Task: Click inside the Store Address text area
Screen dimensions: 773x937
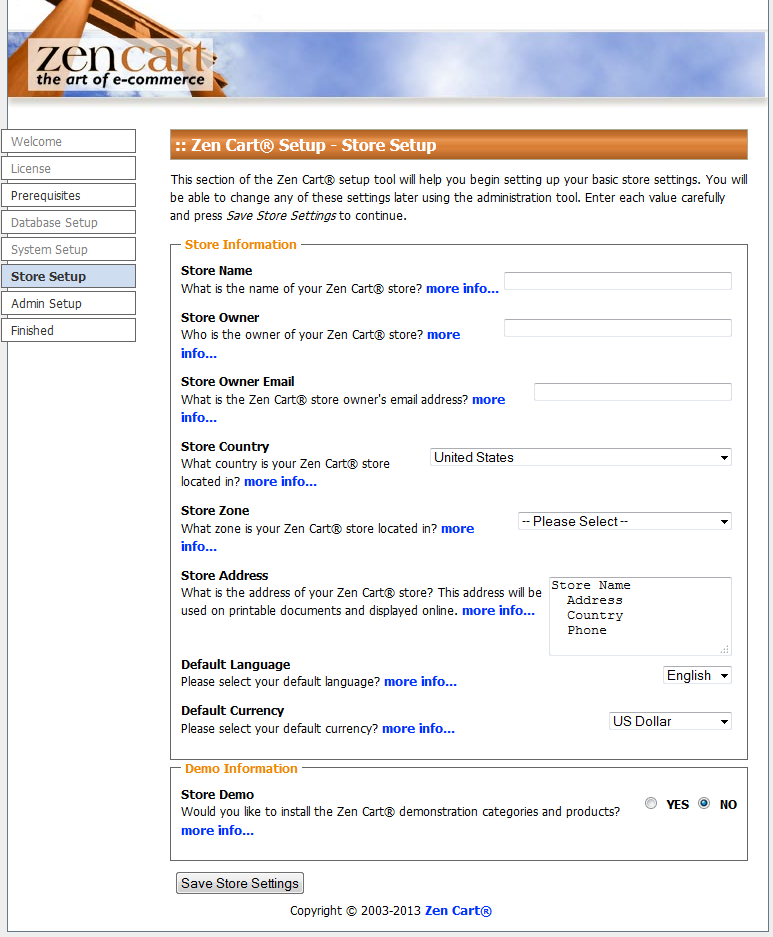Action: tap(640, 616)
